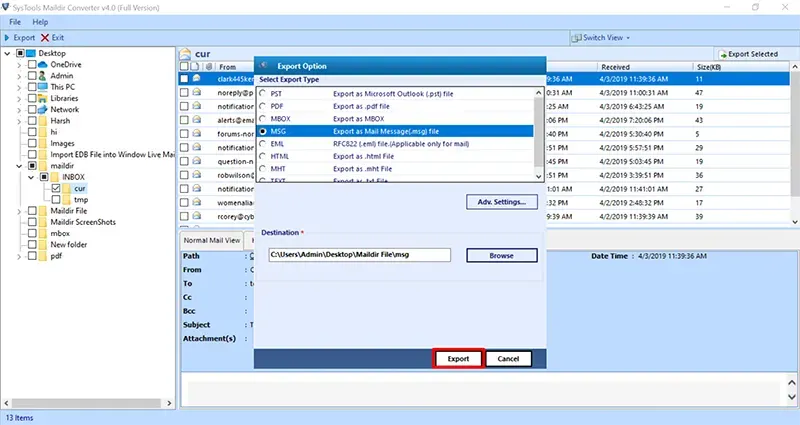Screen dimensions: 800x425
Task: Expand the OneDrive tree node
Action: (x=19, y=65)
